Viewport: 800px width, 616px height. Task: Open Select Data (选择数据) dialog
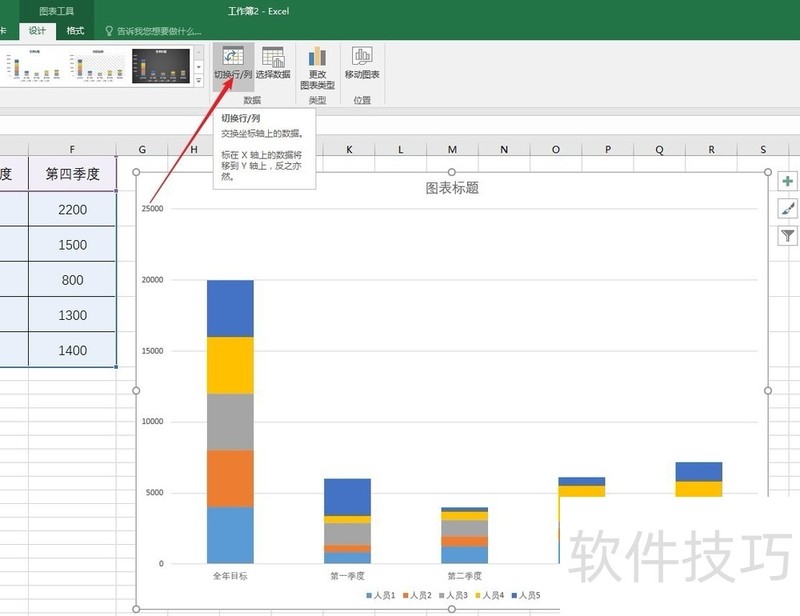coord(273,62)
